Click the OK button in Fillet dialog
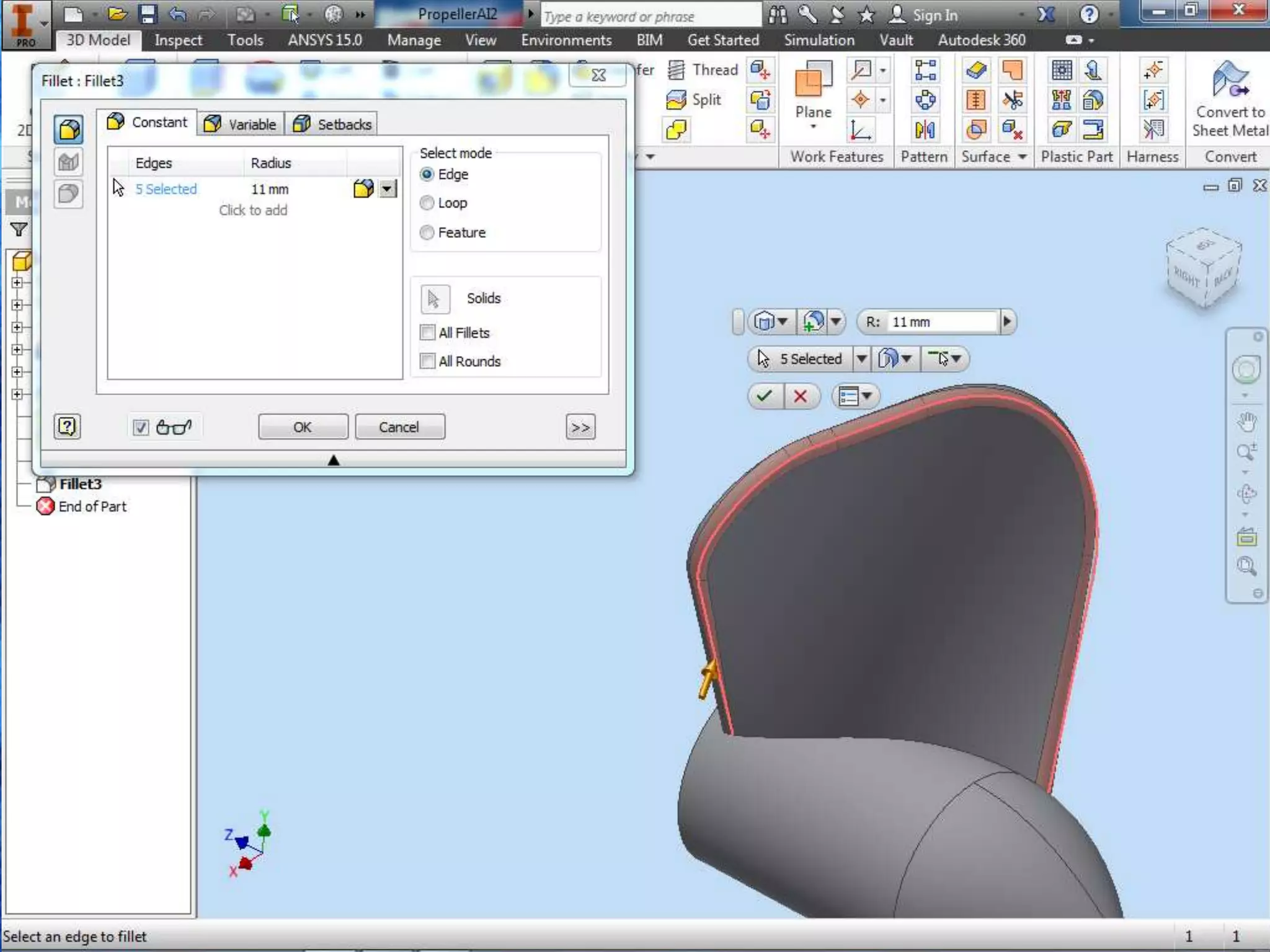 pyautogui.click(x=303, y=427)
